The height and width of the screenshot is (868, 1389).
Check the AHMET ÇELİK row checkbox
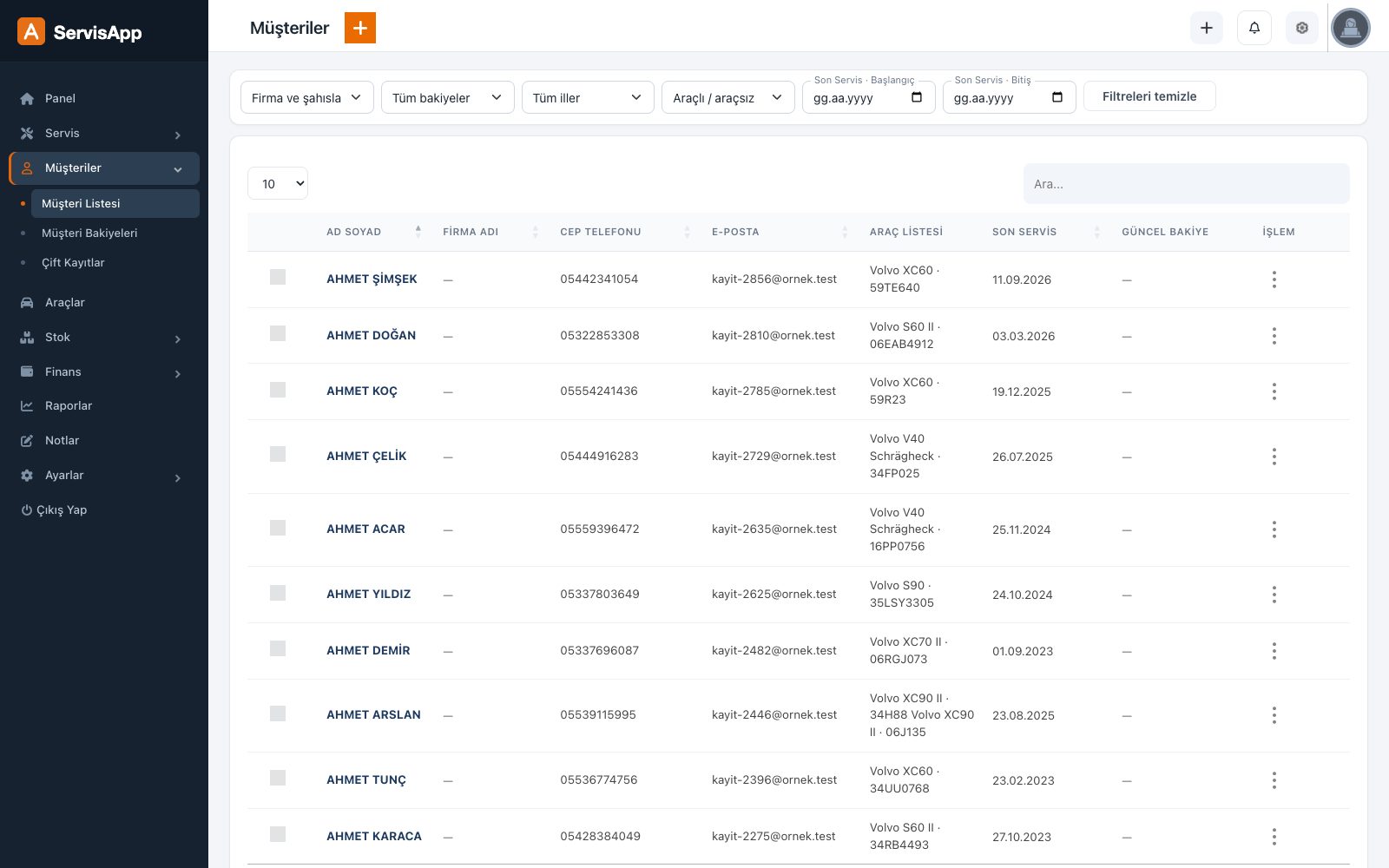point(278,454)
